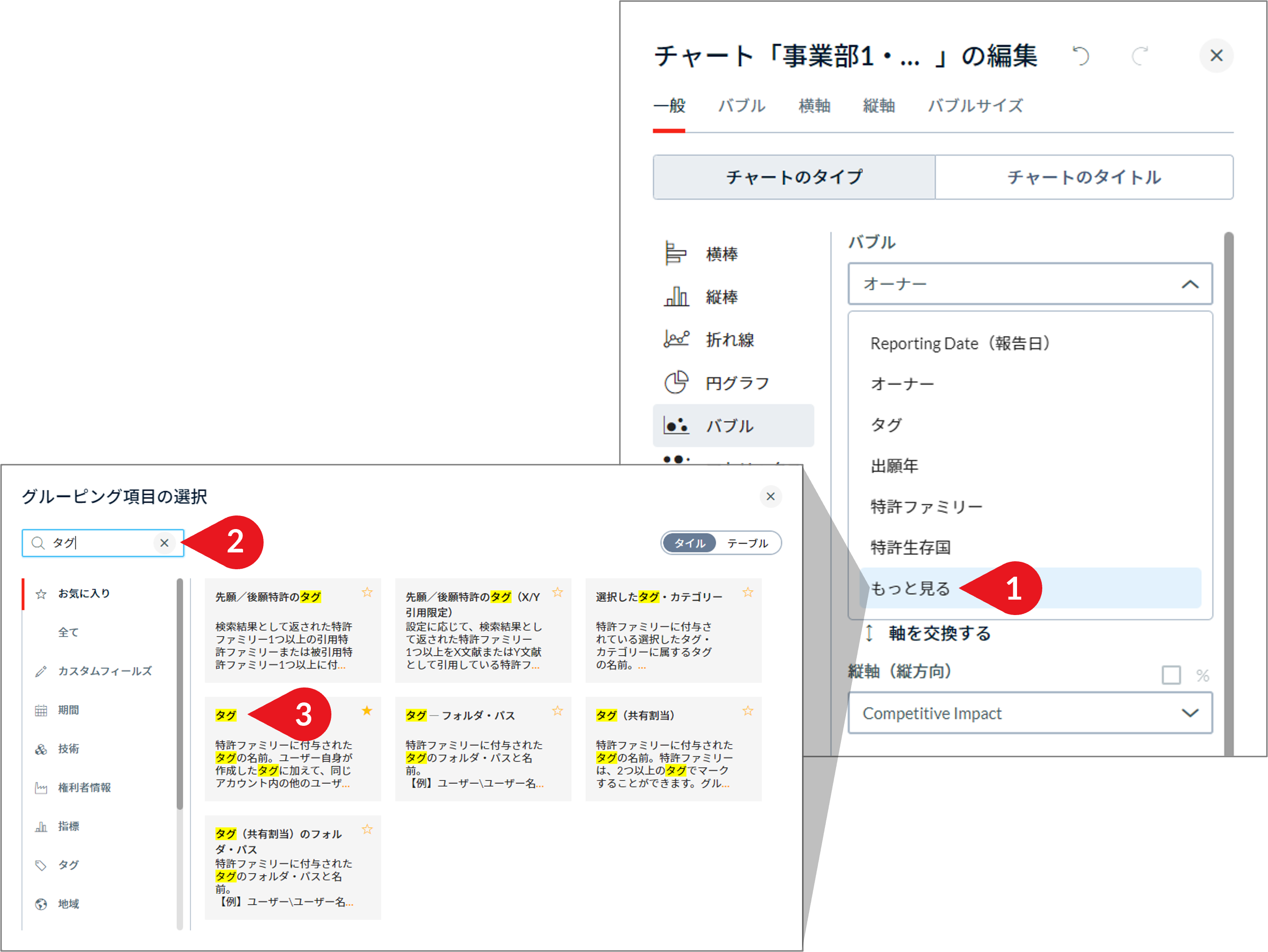Switch grouping view to テーブル
The image size is (1268, 952).
coord(748,543)
